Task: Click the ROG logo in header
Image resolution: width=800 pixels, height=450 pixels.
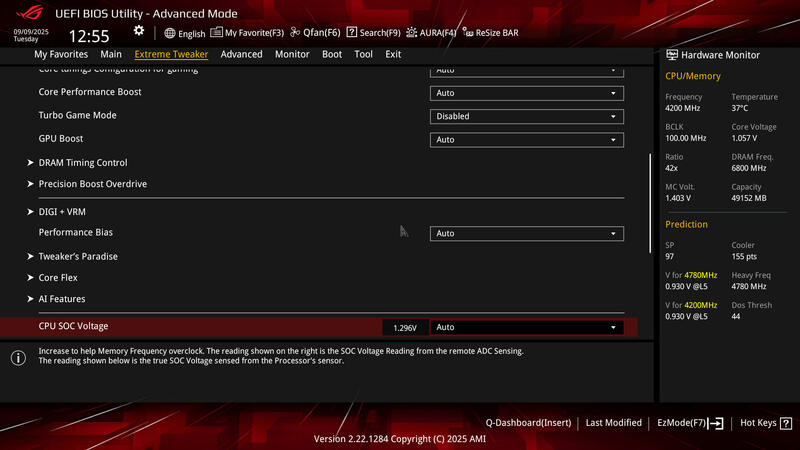Action: [30, 12]
